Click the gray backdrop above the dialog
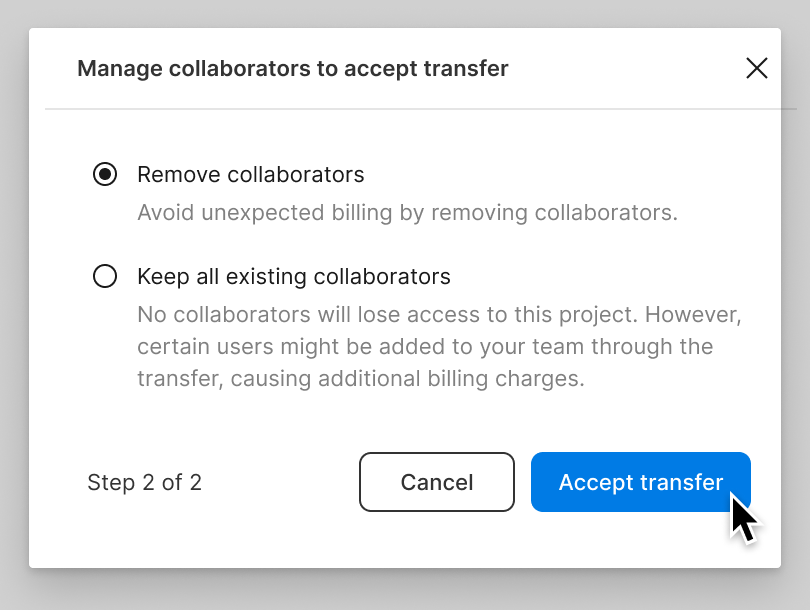 coord(405,13)
